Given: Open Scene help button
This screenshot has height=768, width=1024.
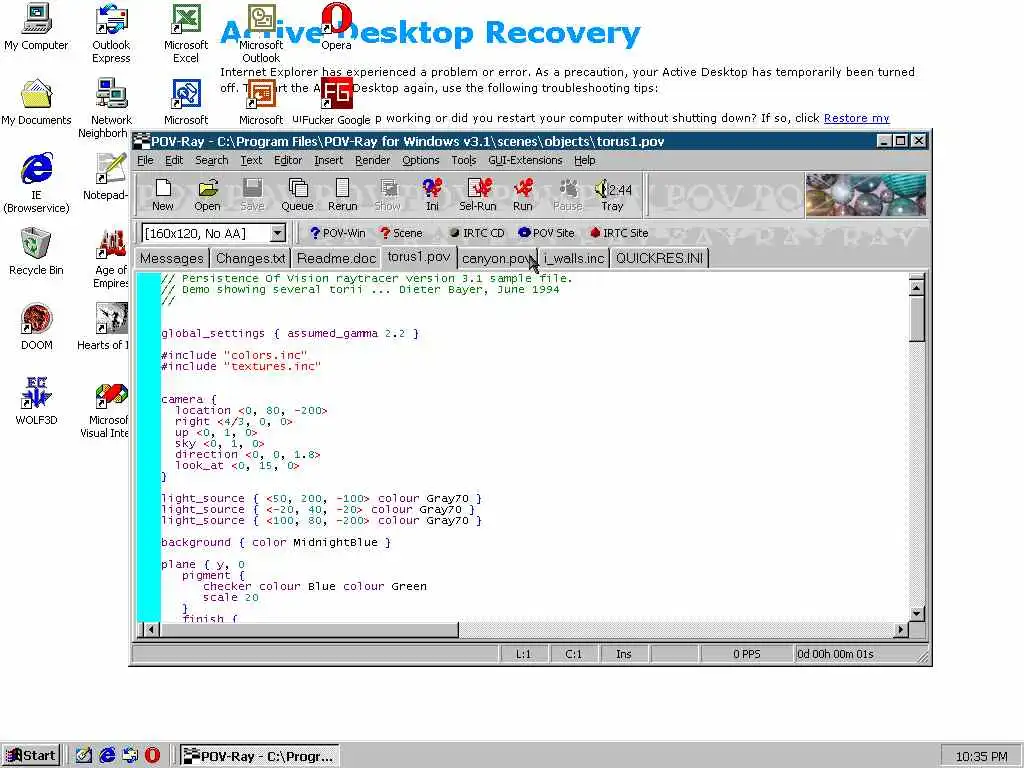Looking at the screenshot, I should [x=401, y=233].
